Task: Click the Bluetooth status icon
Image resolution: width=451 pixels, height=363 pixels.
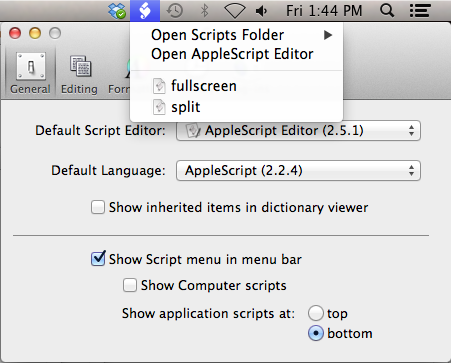Action: pos(204,11)
